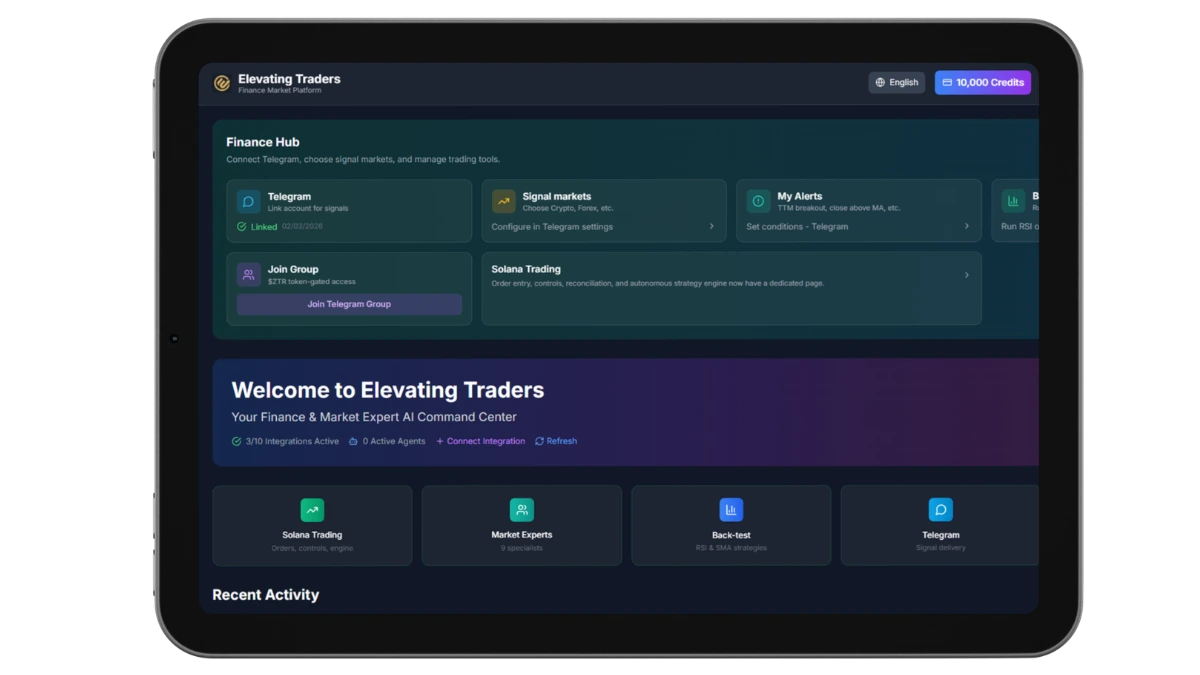Viewport: 1200px width, 675px height.
Task: Click the blue Back-test chart tile icon
Action: tap(731, 510)
